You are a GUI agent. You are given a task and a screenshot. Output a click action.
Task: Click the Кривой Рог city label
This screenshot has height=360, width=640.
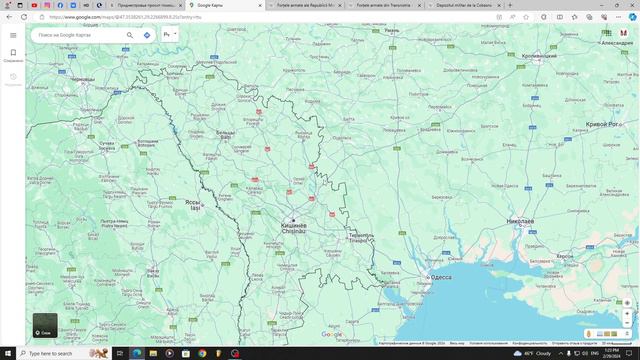tap(602, 124)
